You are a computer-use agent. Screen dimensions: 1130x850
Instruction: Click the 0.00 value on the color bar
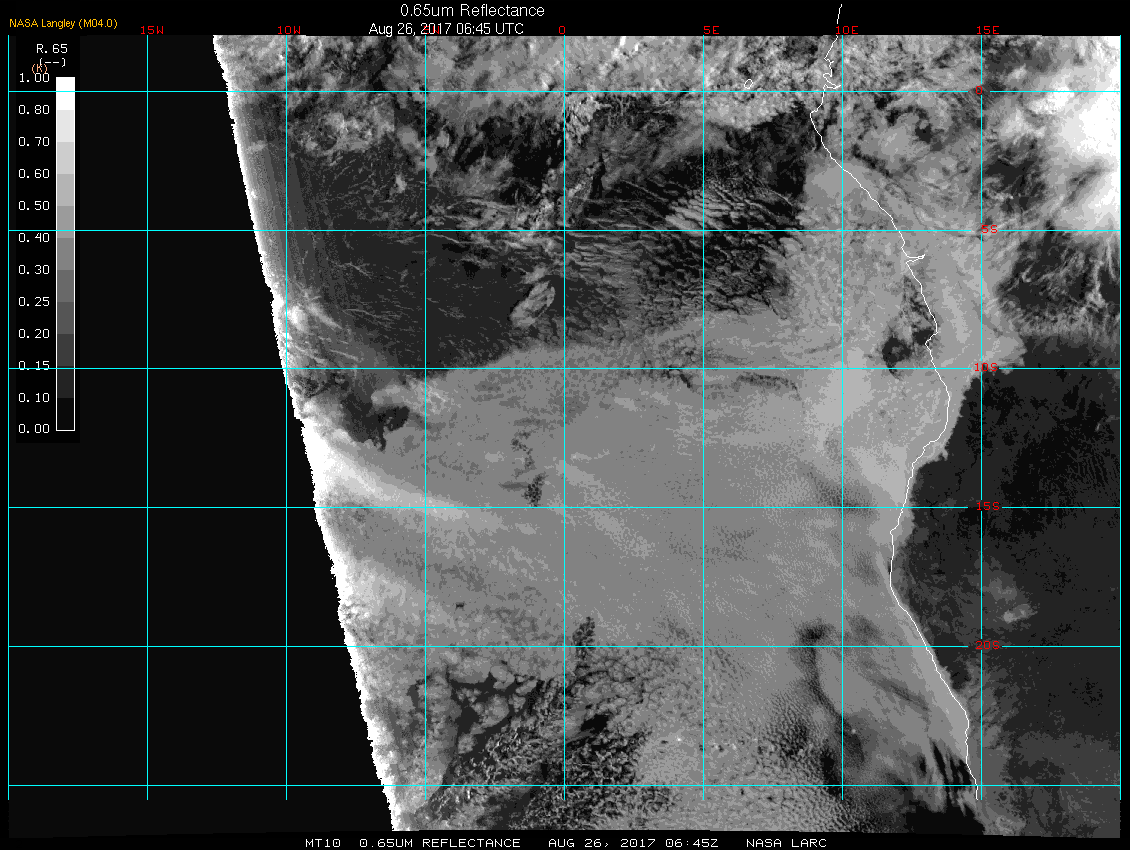(34, 429)
